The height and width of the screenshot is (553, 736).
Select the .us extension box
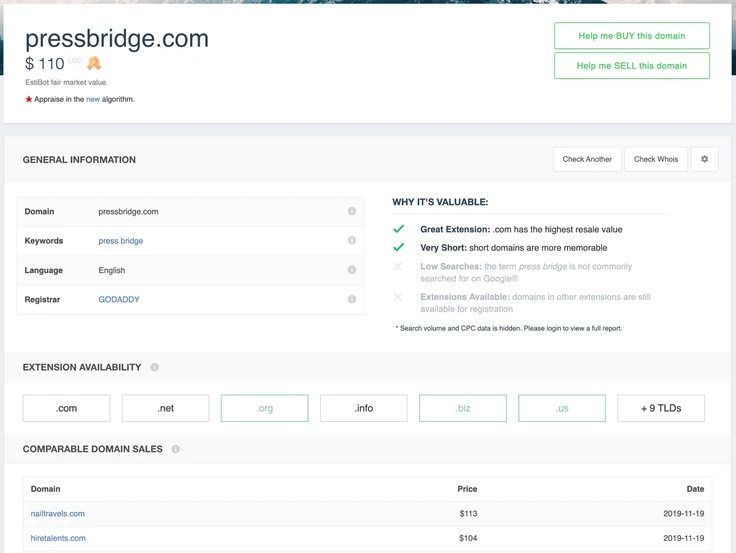click(x=562, y=408)
